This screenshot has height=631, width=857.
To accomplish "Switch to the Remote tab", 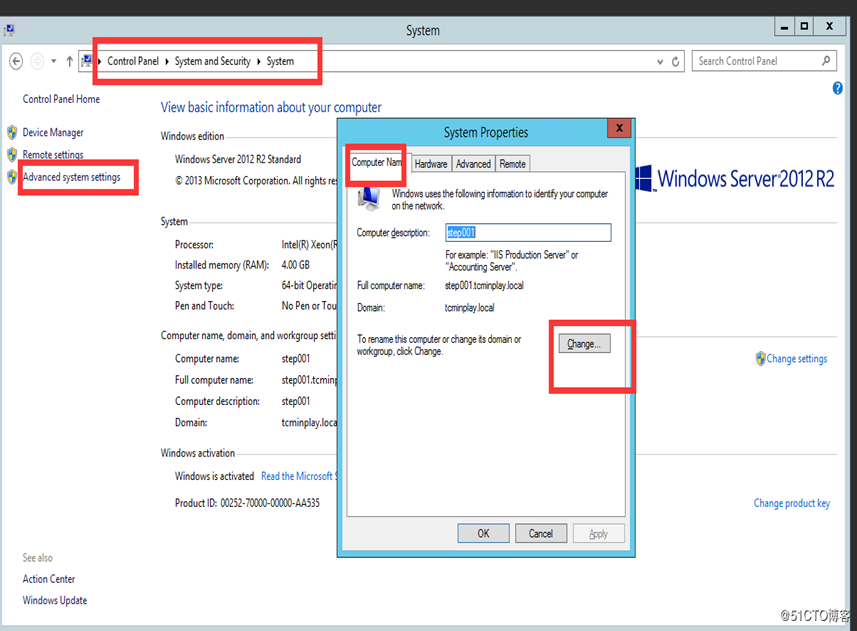I will (513, 164).
